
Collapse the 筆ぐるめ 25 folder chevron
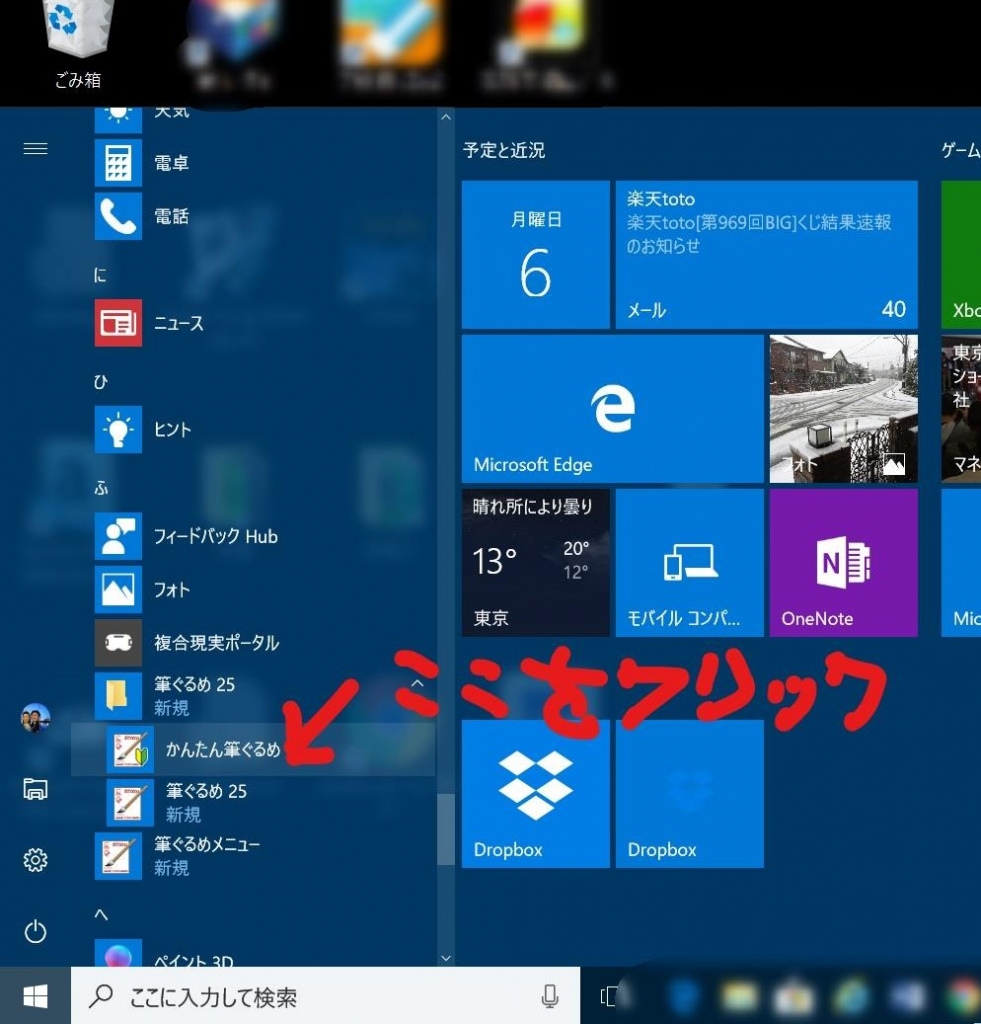coord(417,684)
